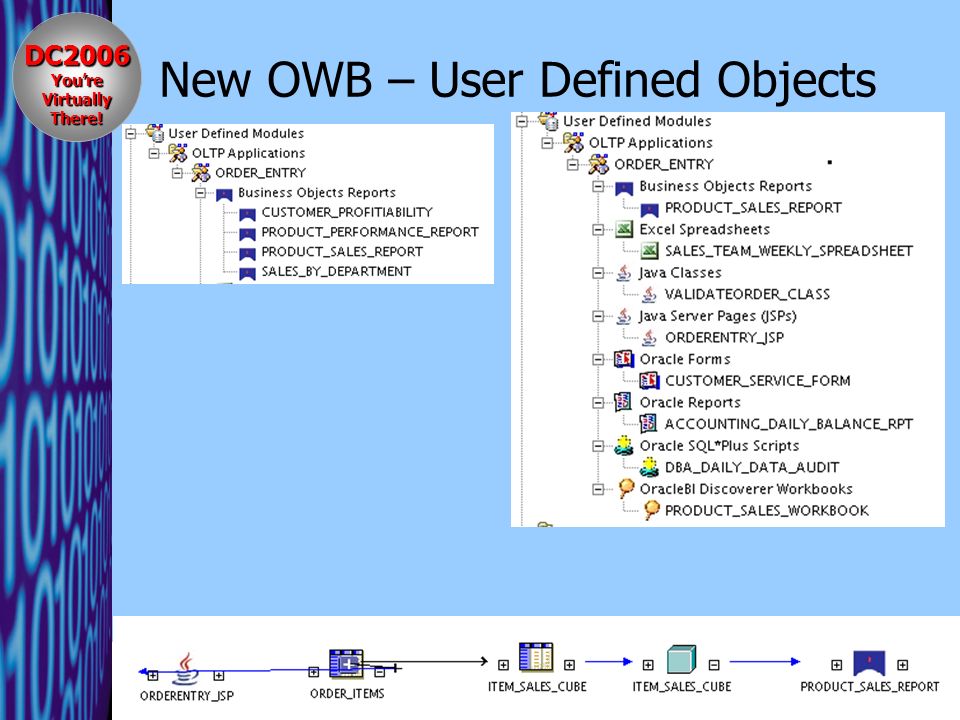
Task: Collapse ORDER_ENTRY node in right tree
Action: (572, 164)
